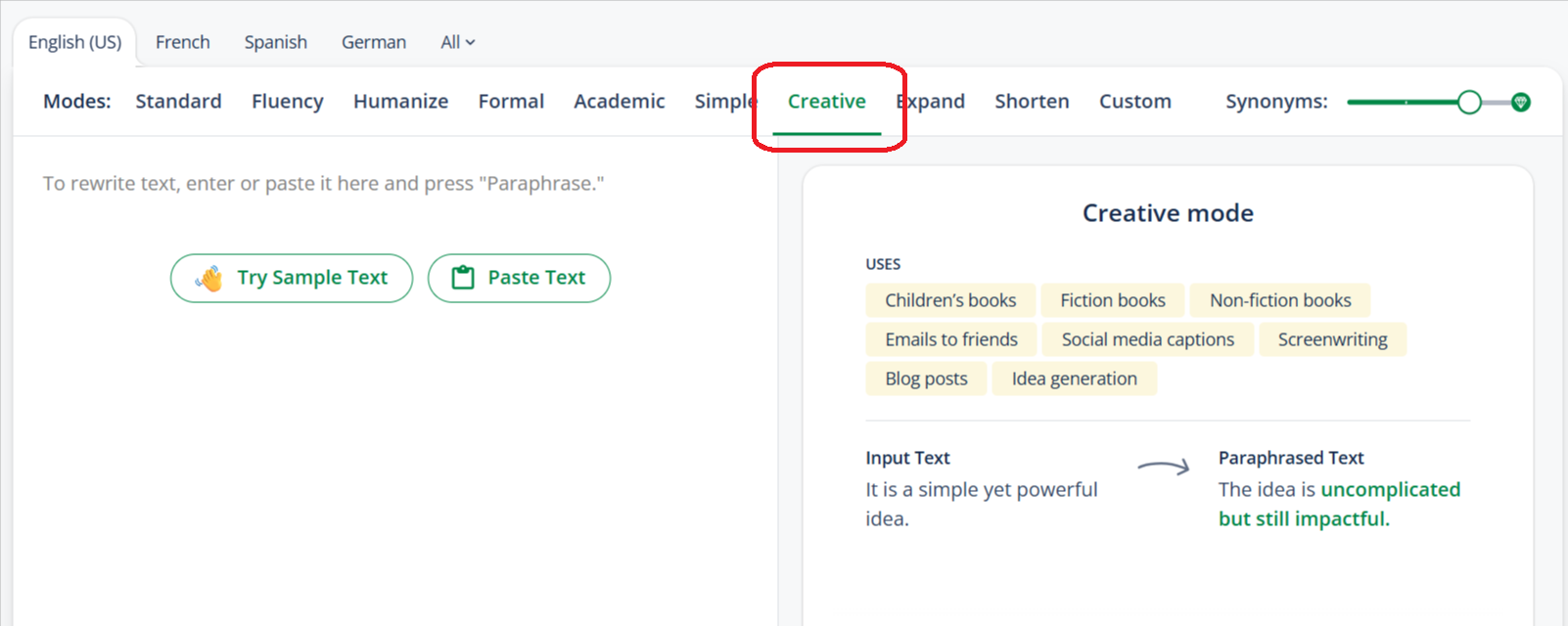
Task: Switch to Fluency mode
Action: click(287, 101)
